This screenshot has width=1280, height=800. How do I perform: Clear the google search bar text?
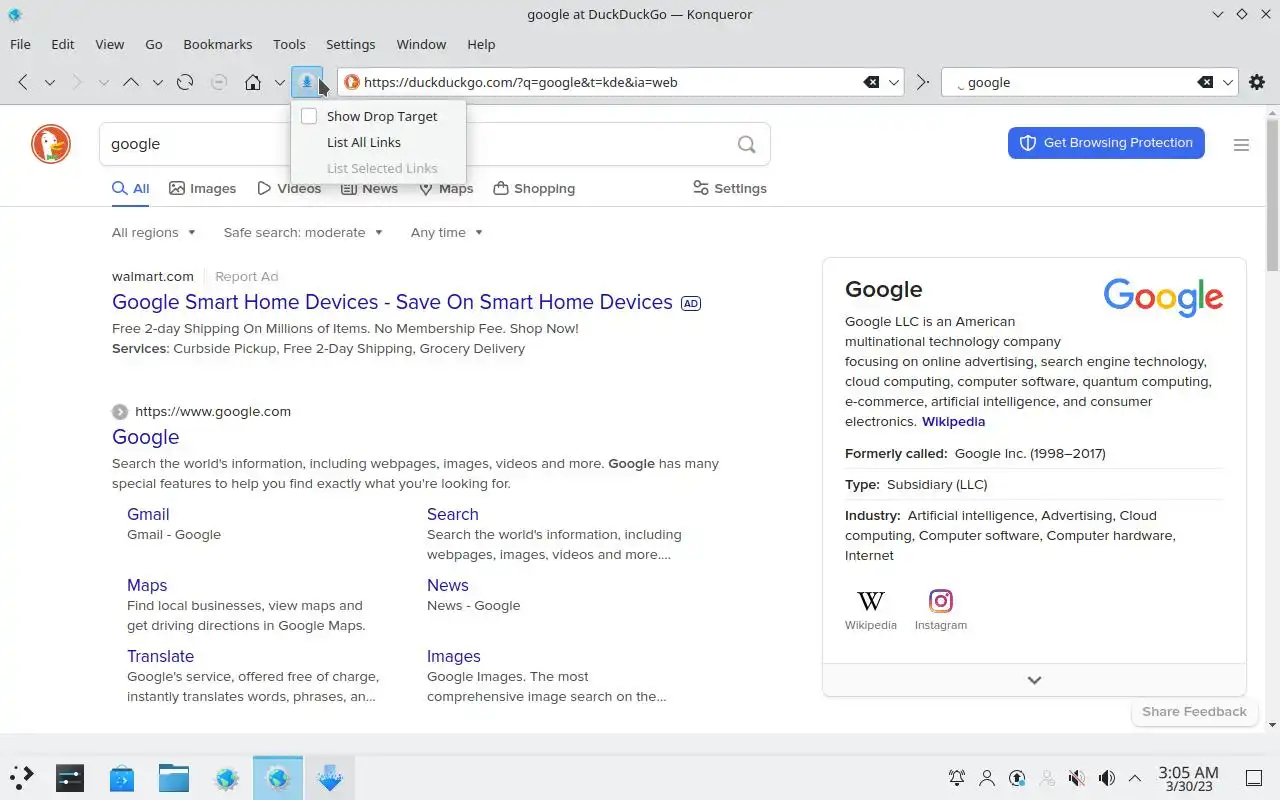(x=1206, y=82)
